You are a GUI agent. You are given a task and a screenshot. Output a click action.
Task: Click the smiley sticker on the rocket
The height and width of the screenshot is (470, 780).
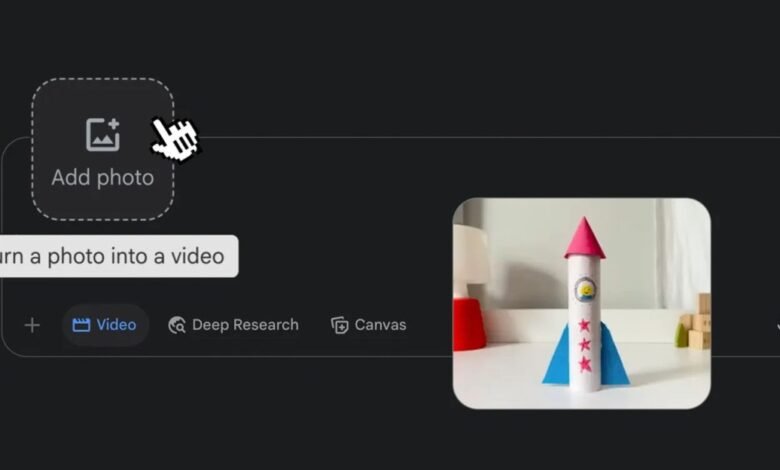click(x=586, y=290)
